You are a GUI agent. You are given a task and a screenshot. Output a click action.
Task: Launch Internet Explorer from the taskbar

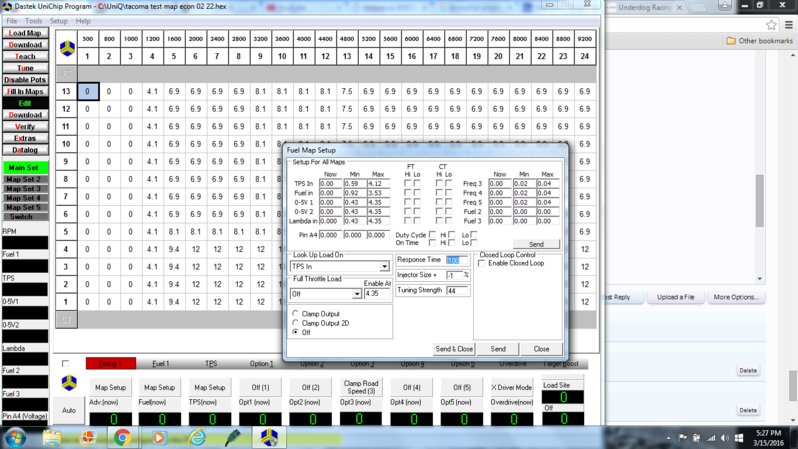tap(196, 438)
